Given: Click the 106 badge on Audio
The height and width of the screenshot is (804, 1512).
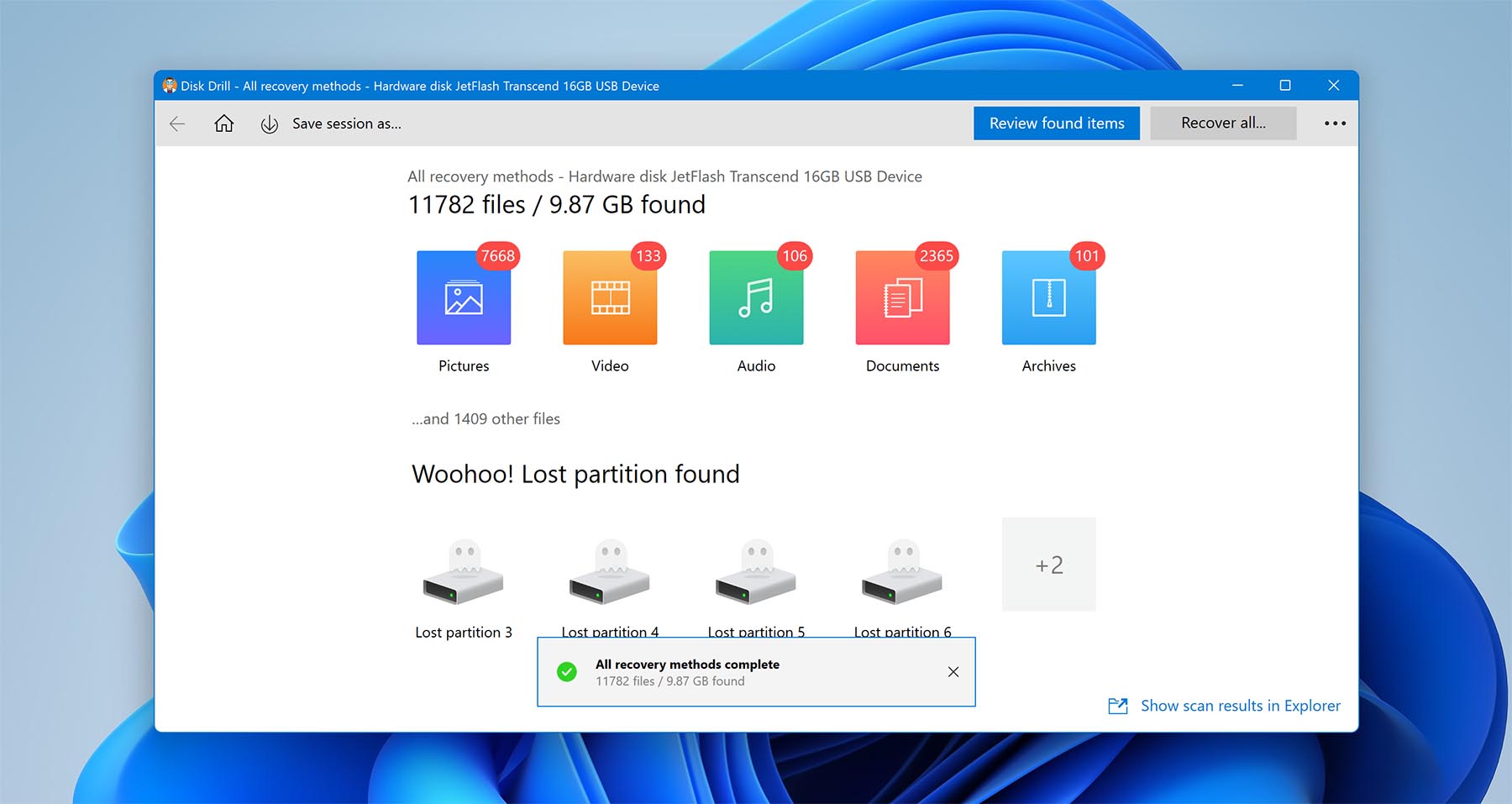Looking at the screenshot, I should 795,255.
